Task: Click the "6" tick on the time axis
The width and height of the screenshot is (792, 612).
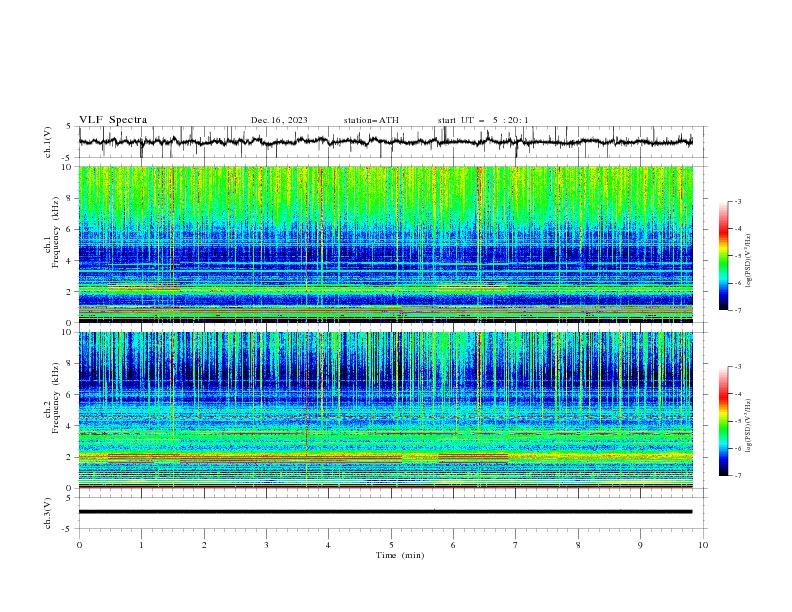Action: 453,545
